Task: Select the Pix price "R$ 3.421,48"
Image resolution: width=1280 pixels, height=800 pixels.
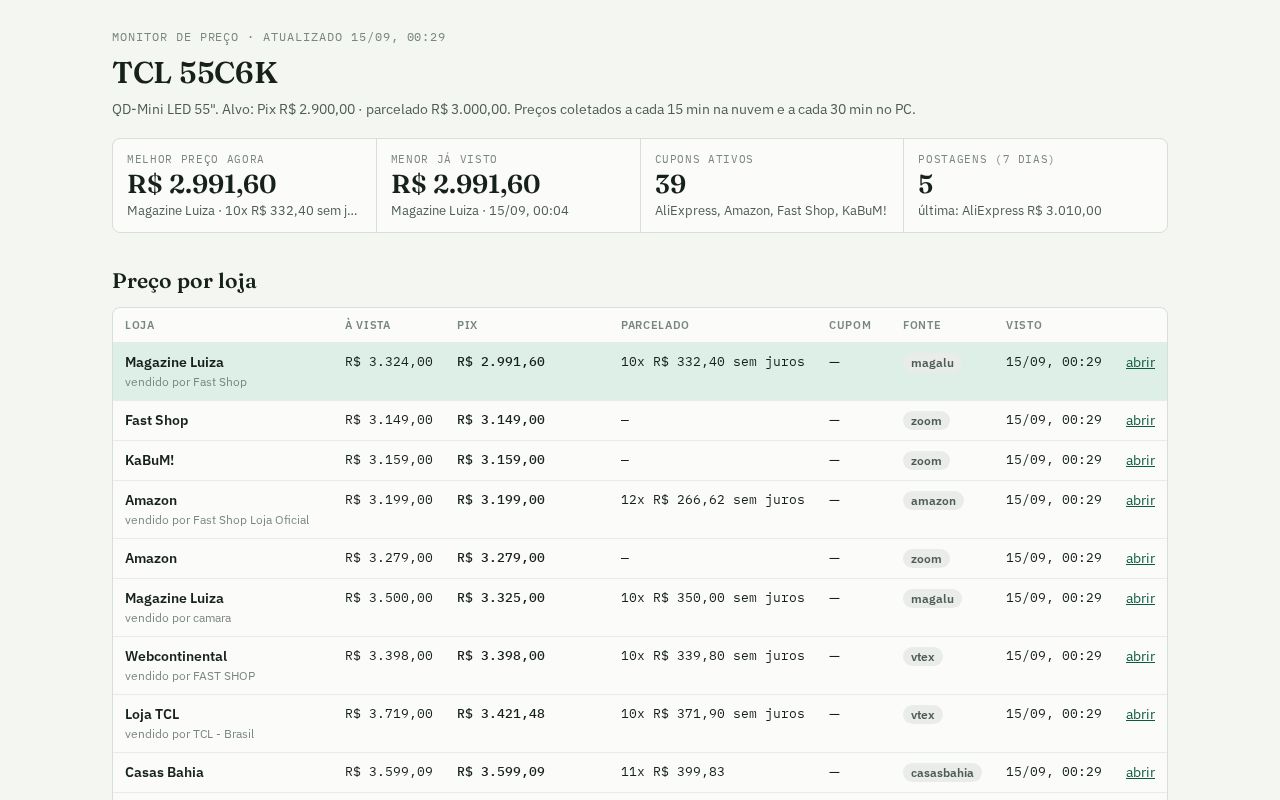Action: (501, 714)
